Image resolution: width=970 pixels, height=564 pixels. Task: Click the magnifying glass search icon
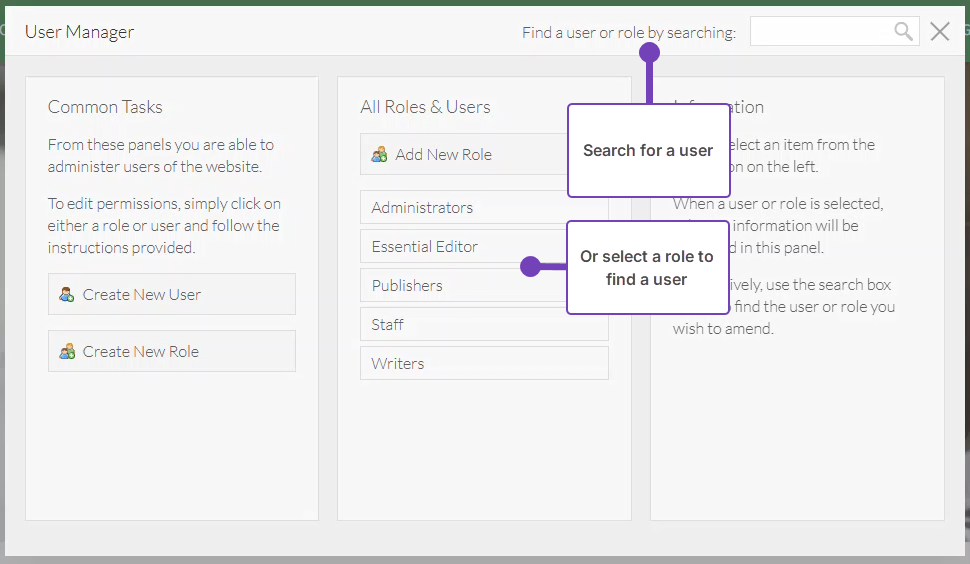coord(903,32)
